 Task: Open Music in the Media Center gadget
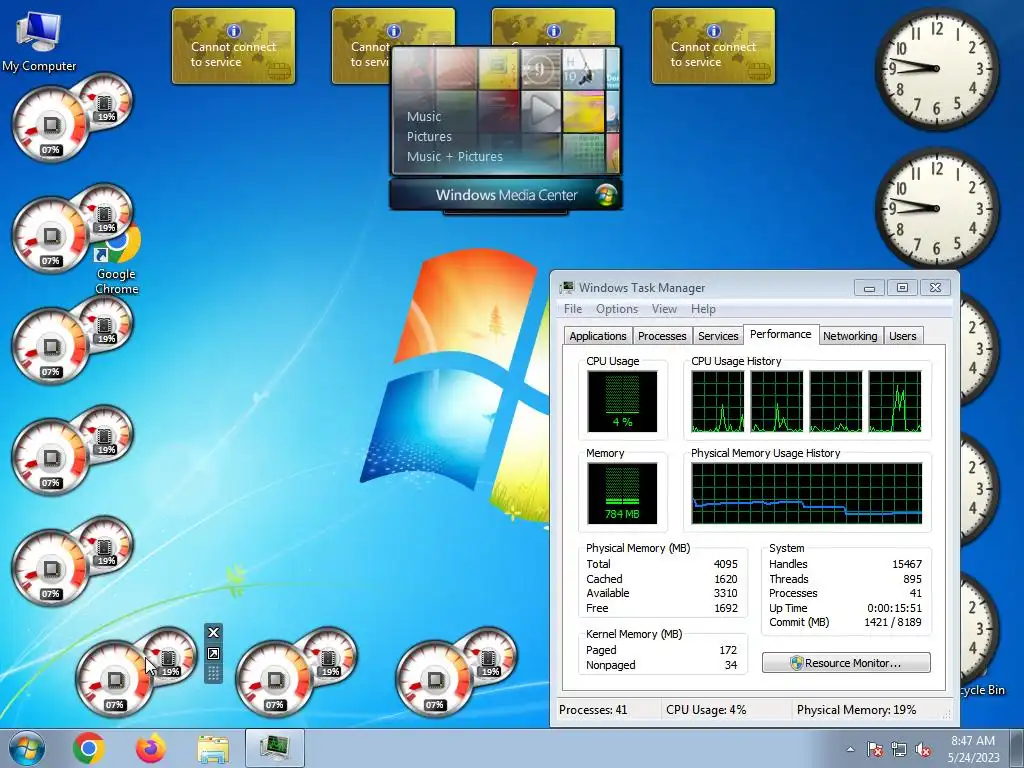coord(424,116)
